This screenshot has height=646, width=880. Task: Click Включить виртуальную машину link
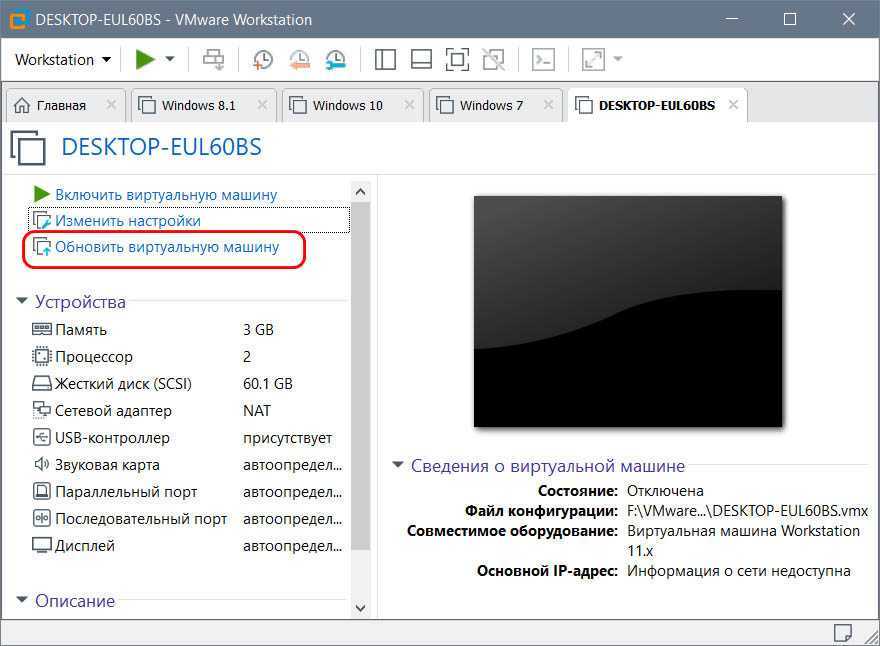point(166,194)
